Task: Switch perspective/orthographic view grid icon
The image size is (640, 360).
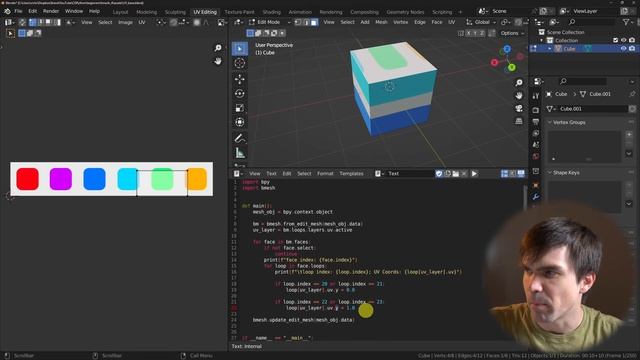Action: [519, 121]
